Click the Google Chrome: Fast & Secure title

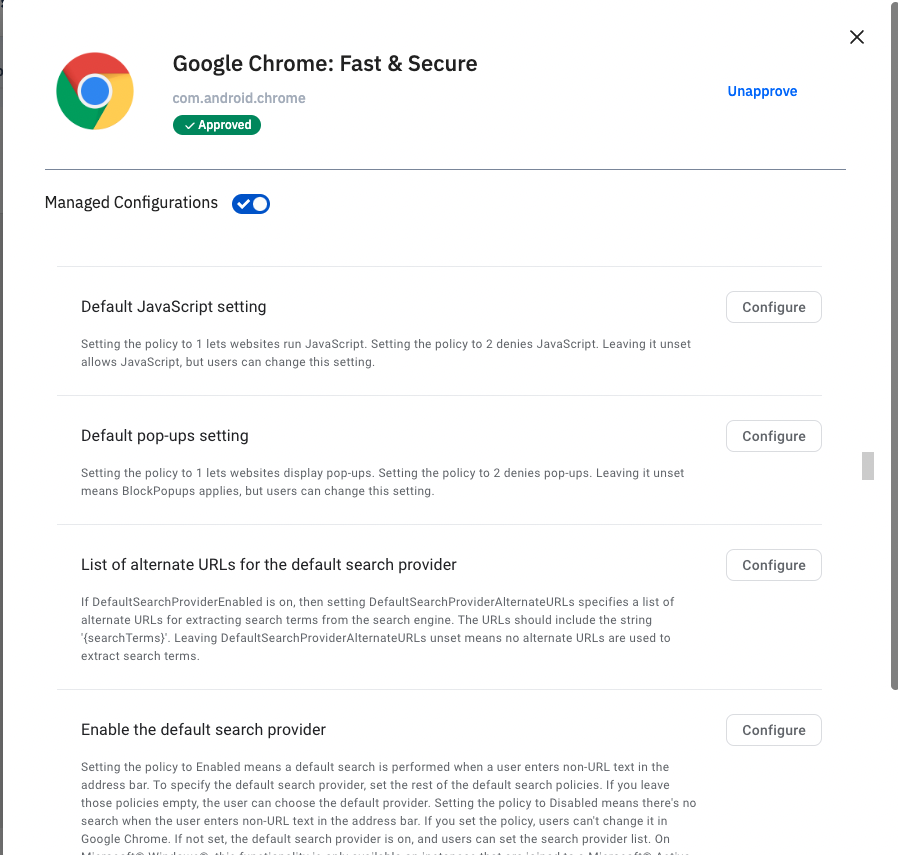(x=325, y=64)
